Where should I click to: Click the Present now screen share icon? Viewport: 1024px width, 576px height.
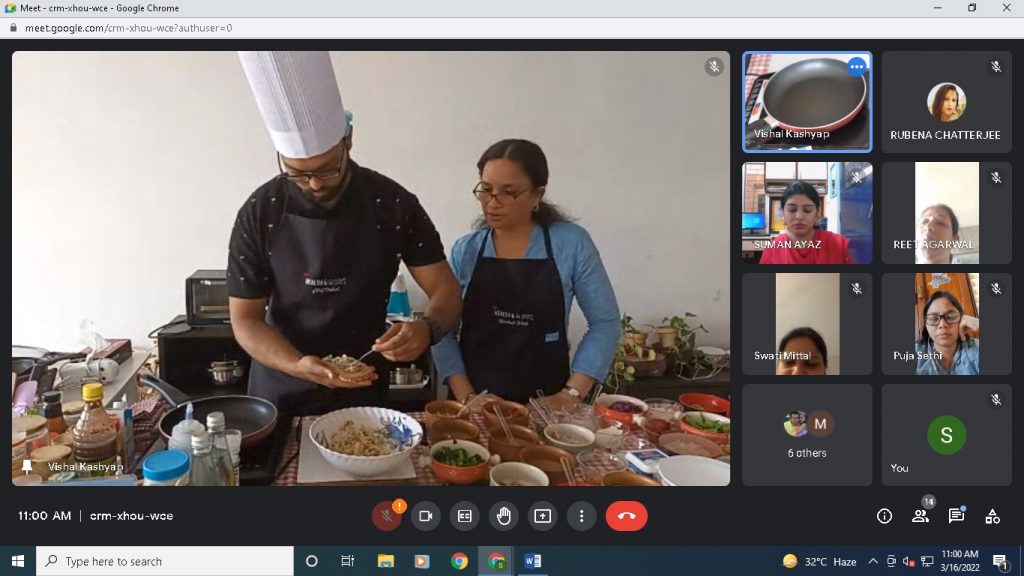coord(542,516)
